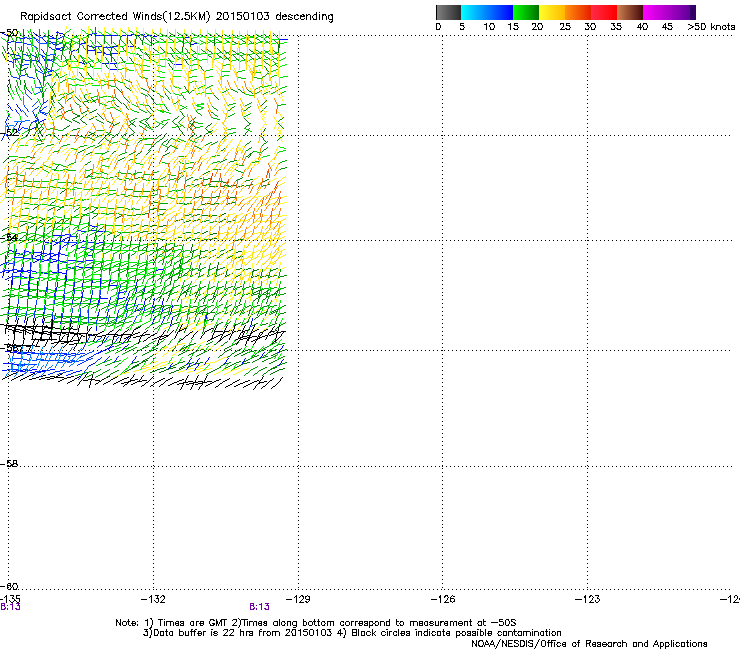Click the 'Data buffer is 22 hrs' note
This screenshot has height=650, width=740.
237,633
